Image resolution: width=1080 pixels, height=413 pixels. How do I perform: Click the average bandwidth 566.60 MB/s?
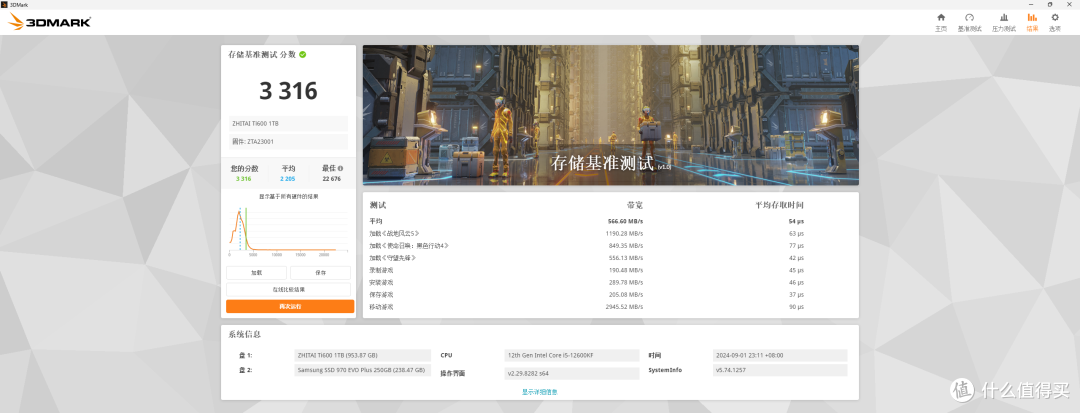point(625,222)
